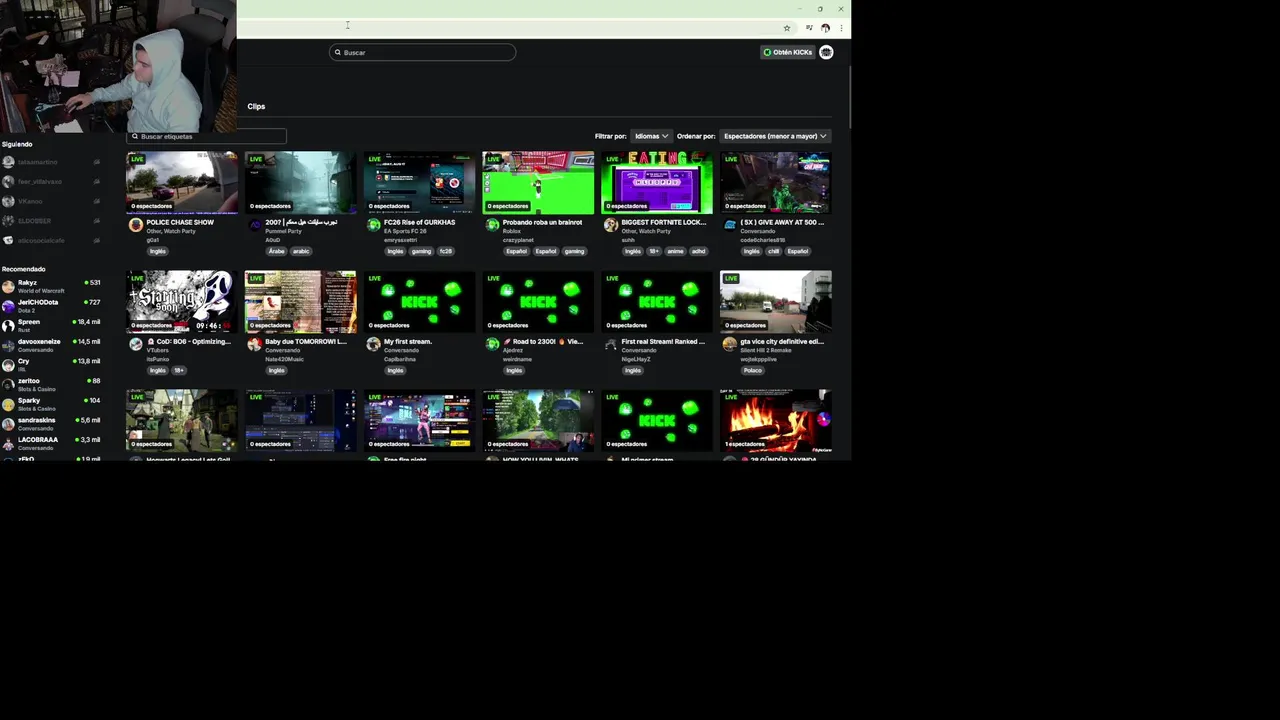Open suhh channel avatar
Image resolution: width=1280 pixels, height=720 pixels.
pos(611,226)
